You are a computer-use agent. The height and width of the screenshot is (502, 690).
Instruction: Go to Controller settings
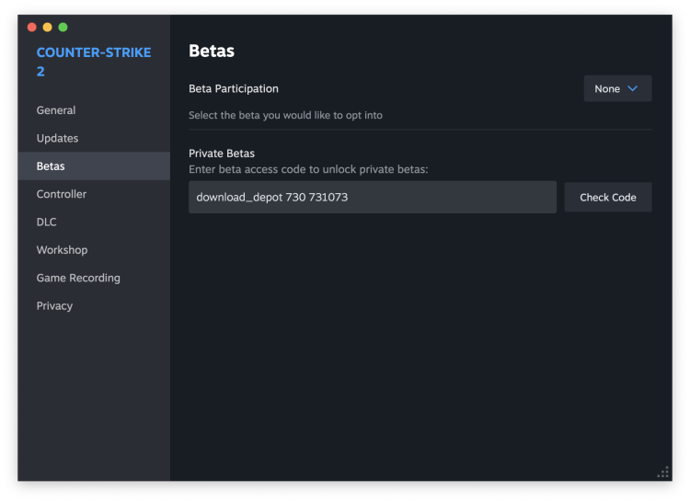pos(61,194)
